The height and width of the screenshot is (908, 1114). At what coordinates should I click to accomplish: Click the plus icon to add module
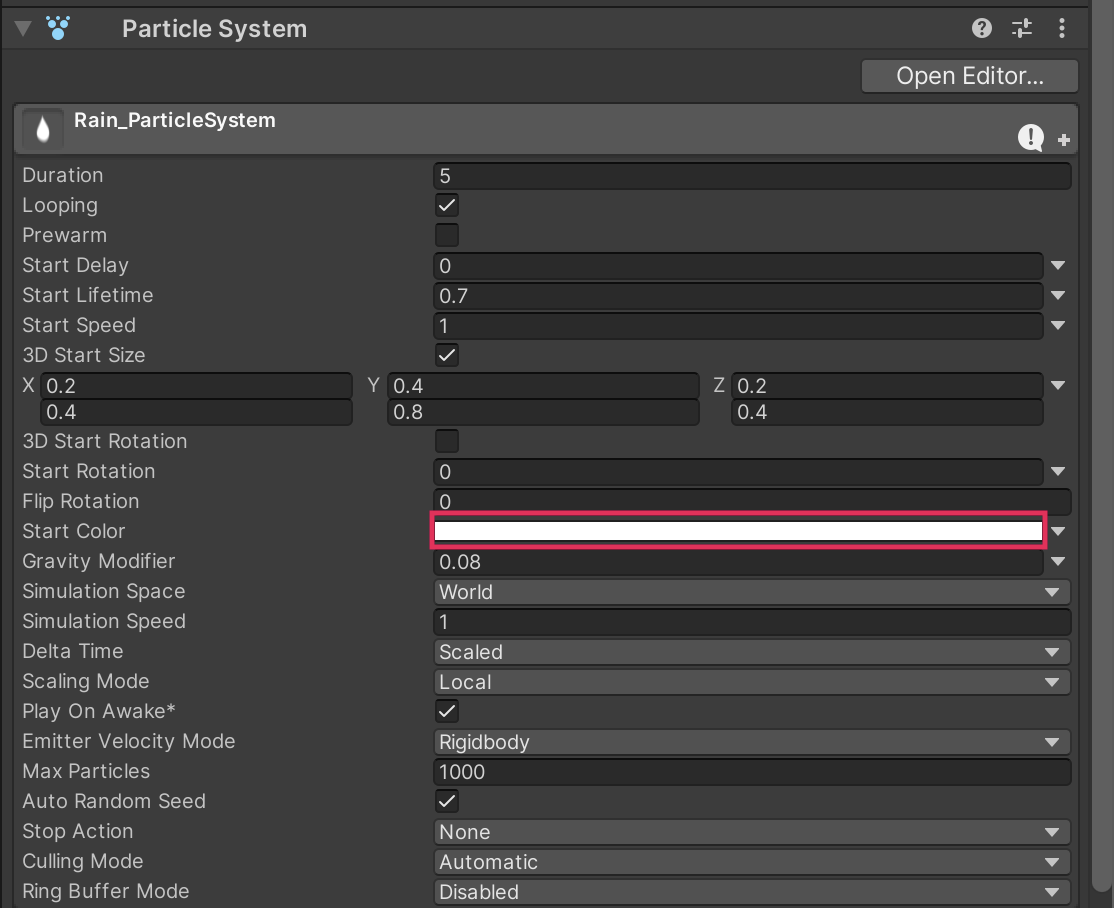coord(1063,141)
